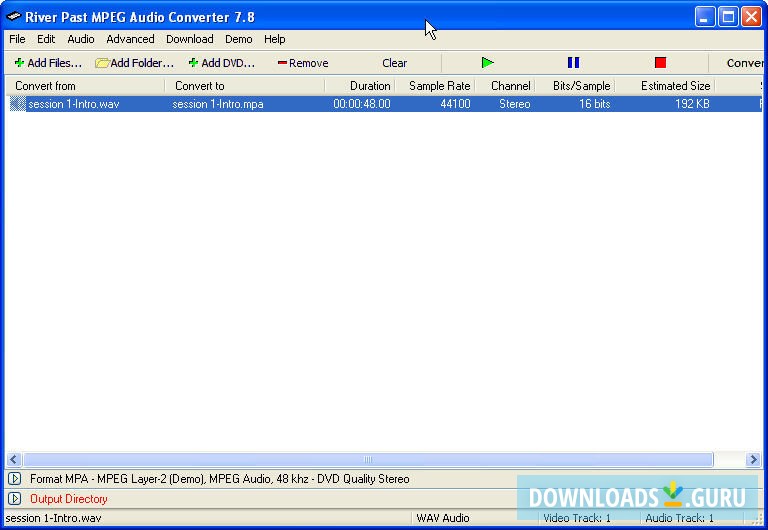Clear the file list
The height and width of the screenshot is (530, 768).
394,63
